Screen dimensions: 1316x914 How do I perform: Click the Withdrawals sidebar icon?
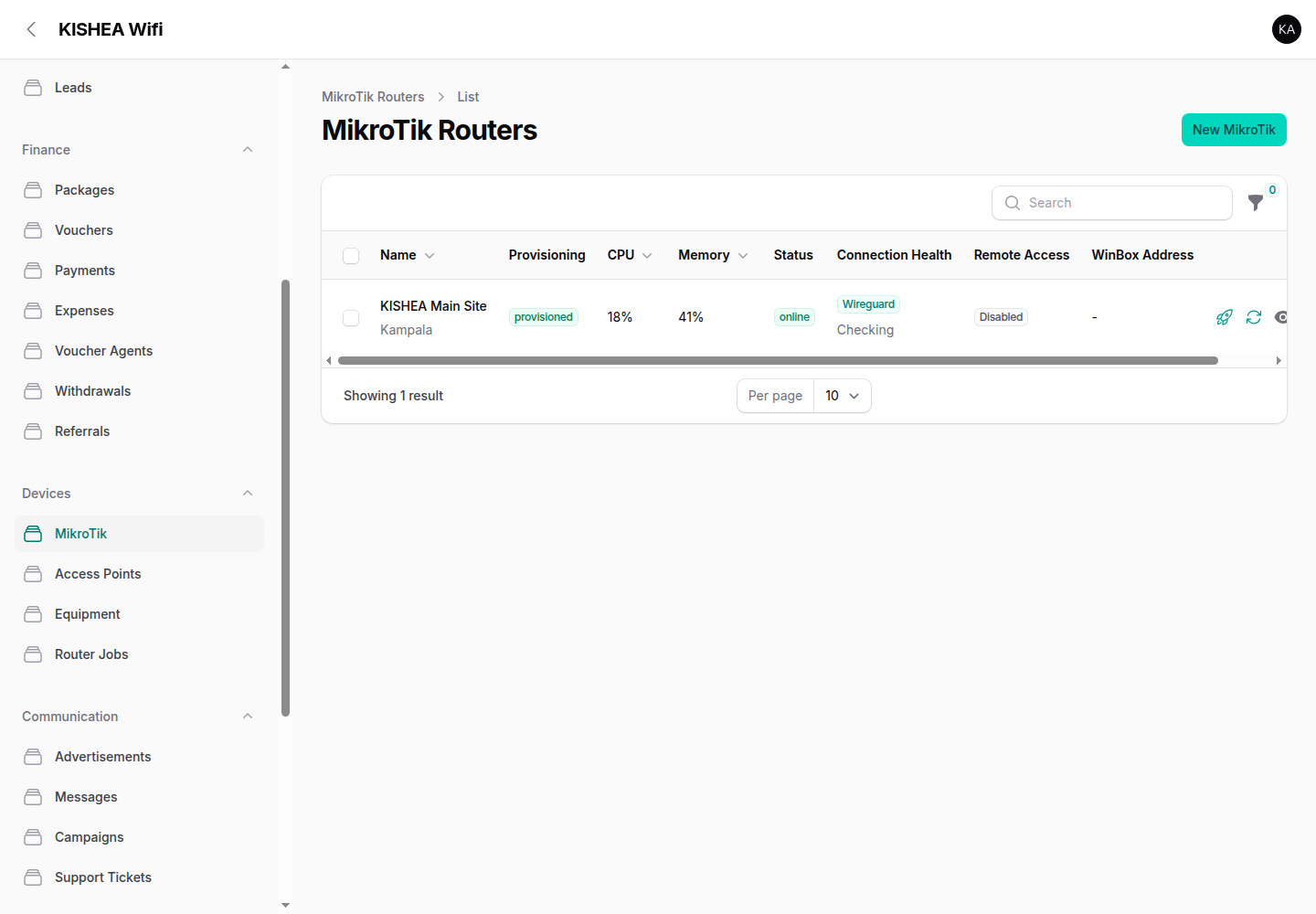pos(33,391)
